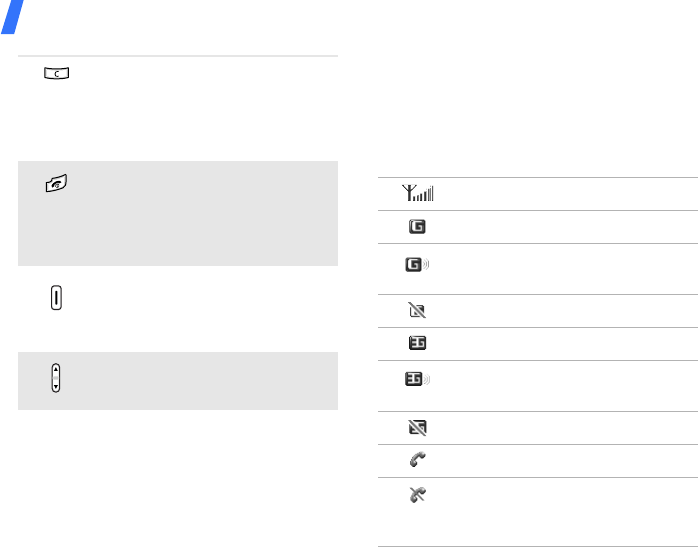
Task: Click the G icon with transfer waves
Action: [x=418, y=266]
